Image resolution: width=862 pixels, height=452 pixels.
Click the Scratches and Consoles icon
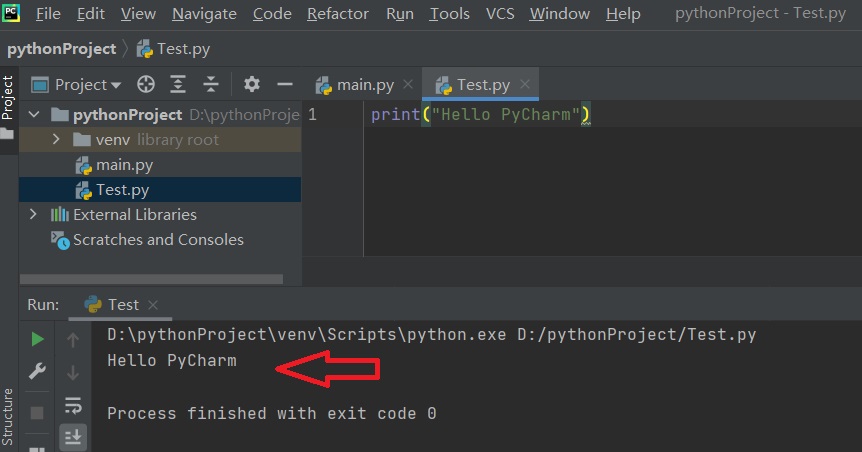60,240
